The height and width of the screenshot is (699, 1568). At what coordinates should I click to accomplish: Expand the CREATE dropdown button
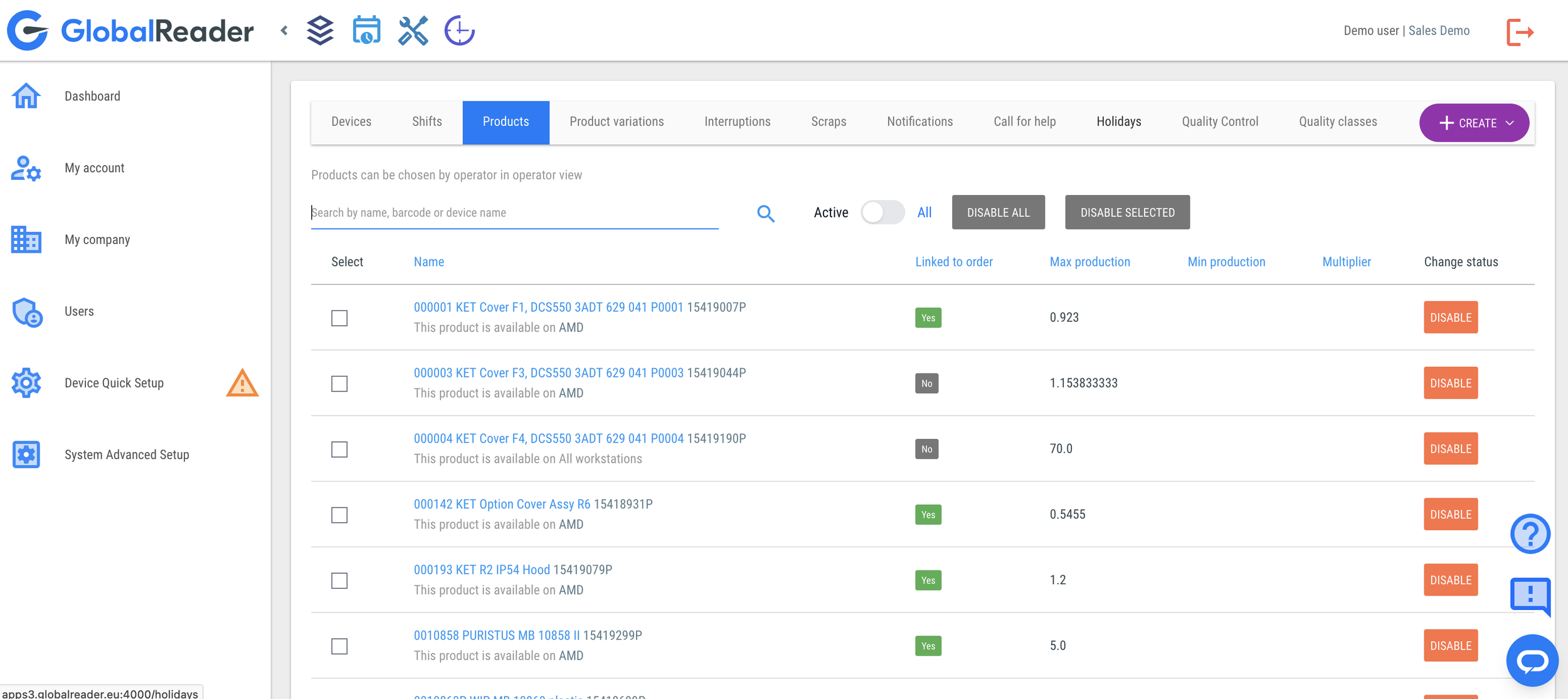point(1474,123)
